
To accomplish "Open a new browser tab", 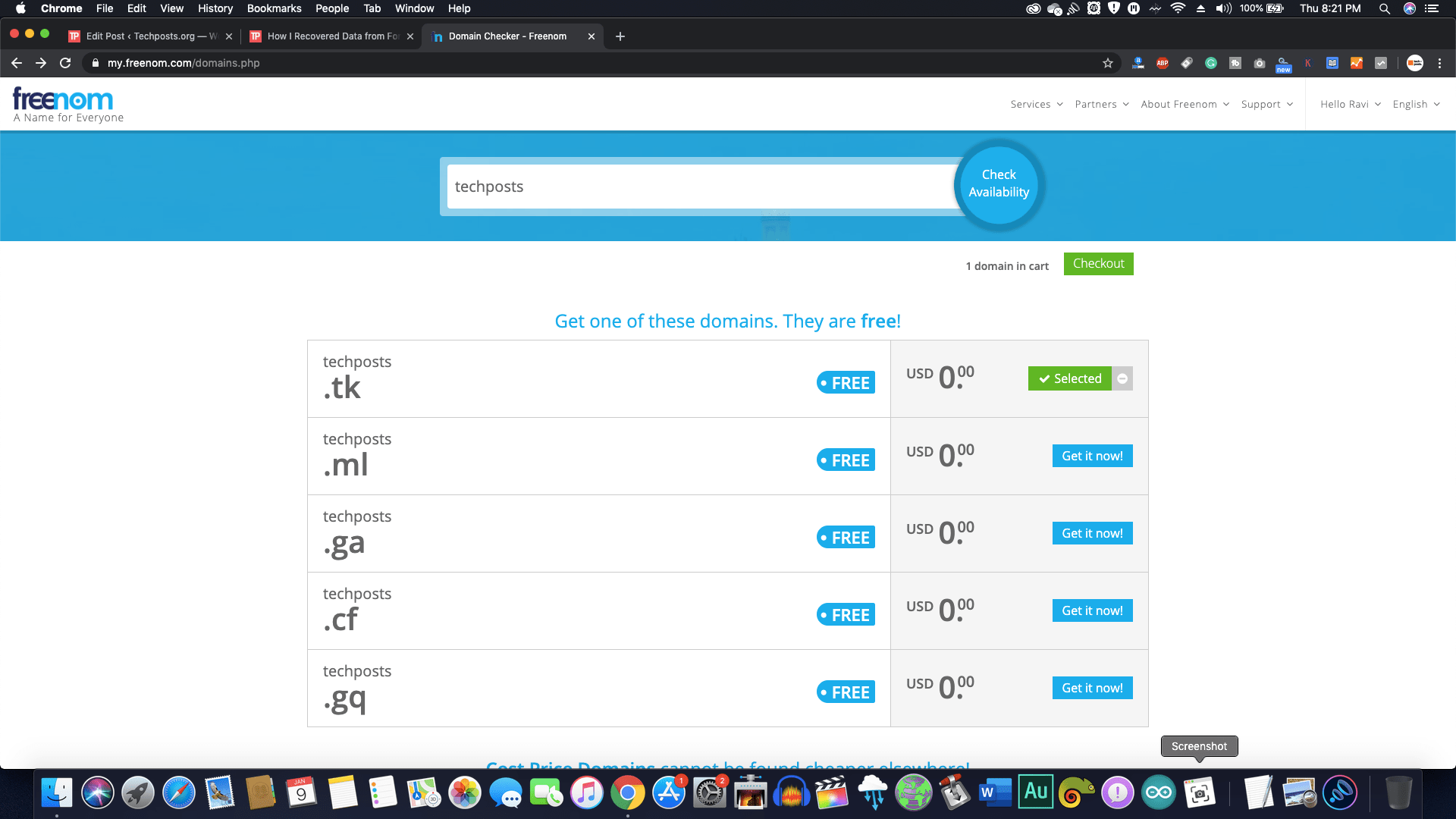I will tap(620, 36).
